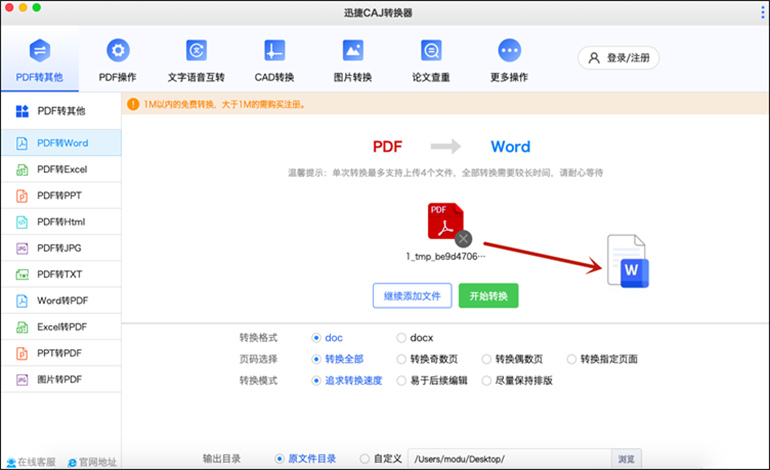Click the PDF转Word sidebar file icon
770x470 pixels.
pos(22,143)
